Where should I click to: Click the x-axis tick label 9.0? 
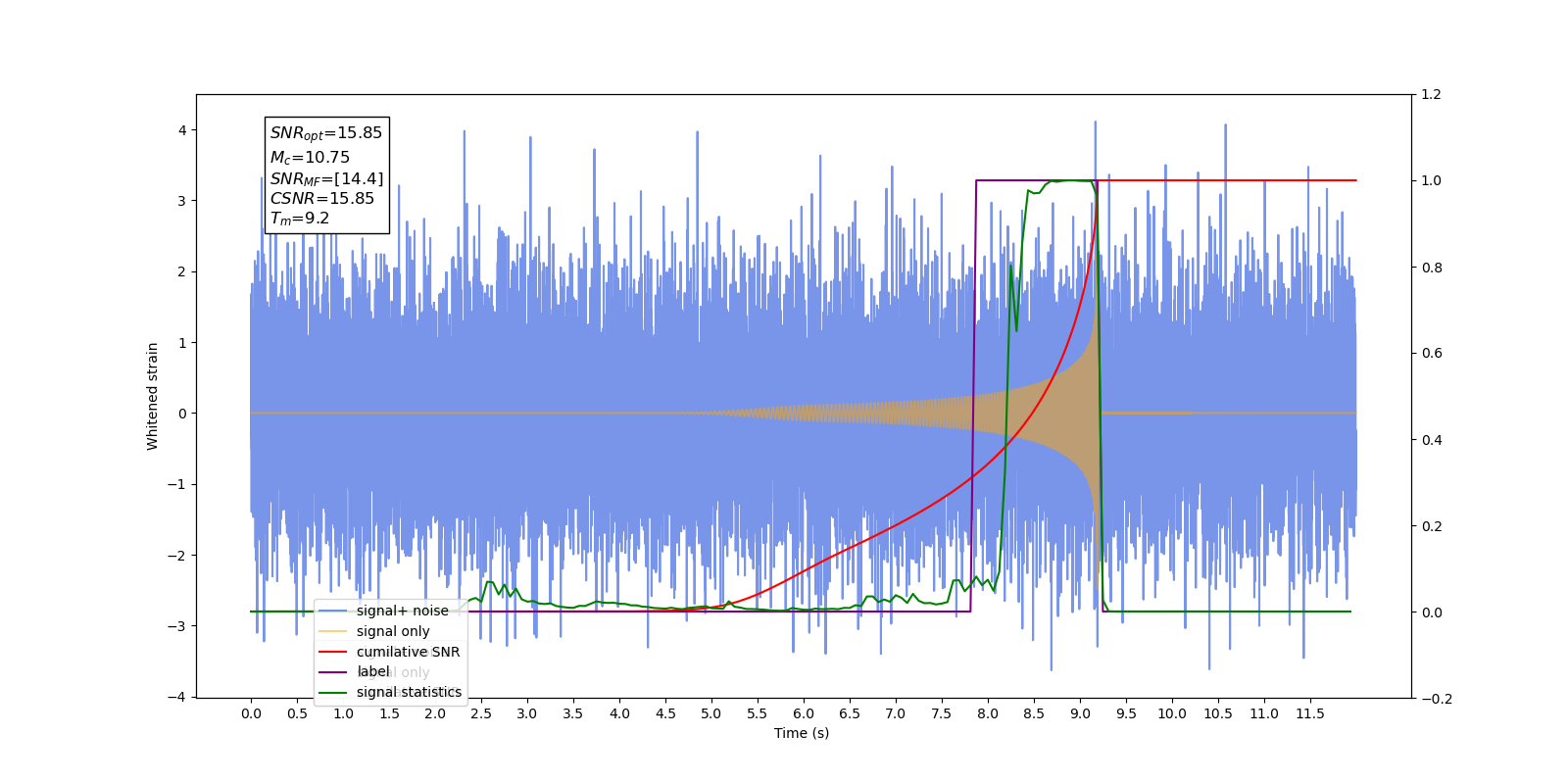pyautogui.click(x=1080, y=713)
